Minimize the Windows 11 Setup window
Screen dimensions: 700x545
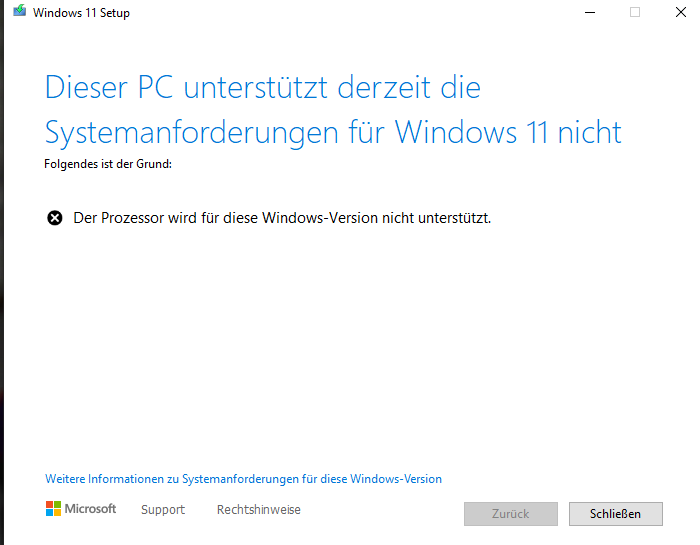click(588, 13)
